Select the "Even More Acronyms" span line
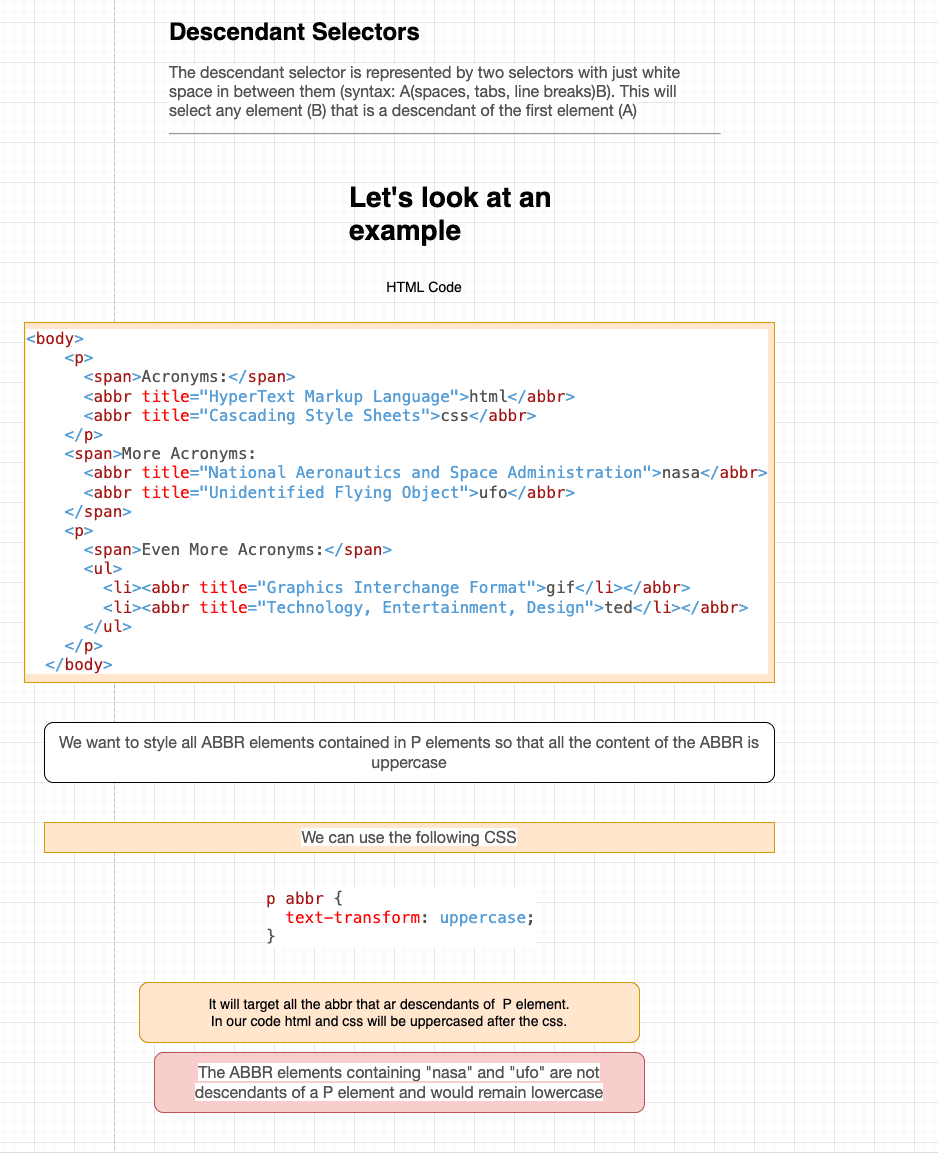This screenshot has width=938, height=1153. click(238, 550)
